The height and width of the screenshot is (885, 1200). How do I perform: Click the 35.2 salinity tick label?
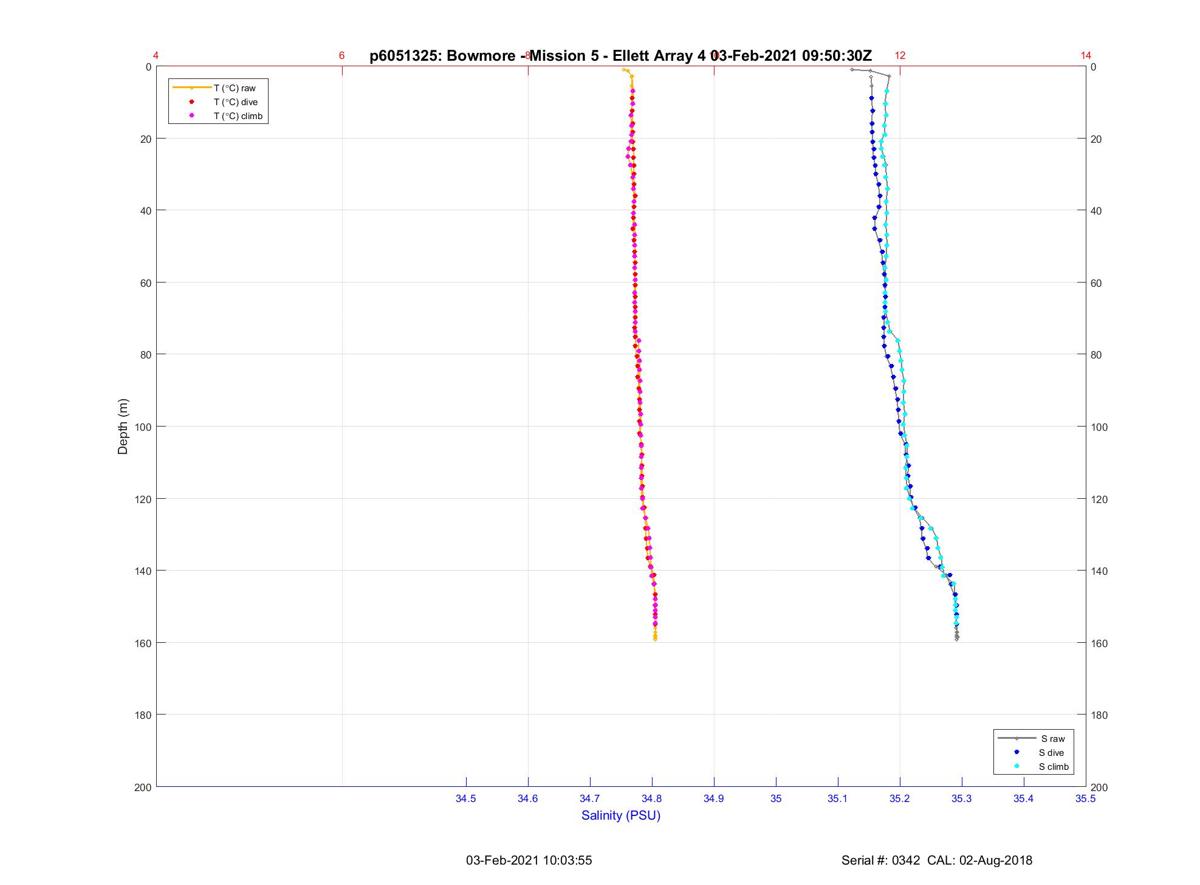(900, 799)
